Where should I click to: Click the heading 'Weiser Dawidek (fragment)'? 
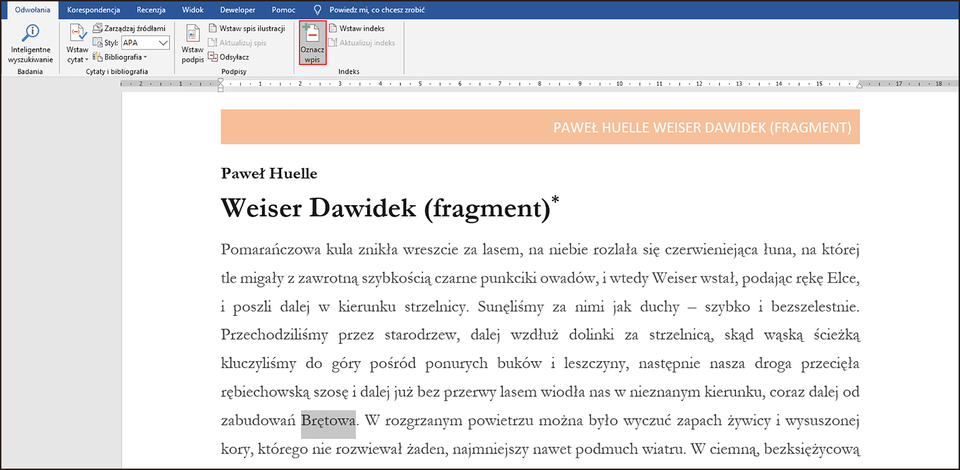(384, 208)
